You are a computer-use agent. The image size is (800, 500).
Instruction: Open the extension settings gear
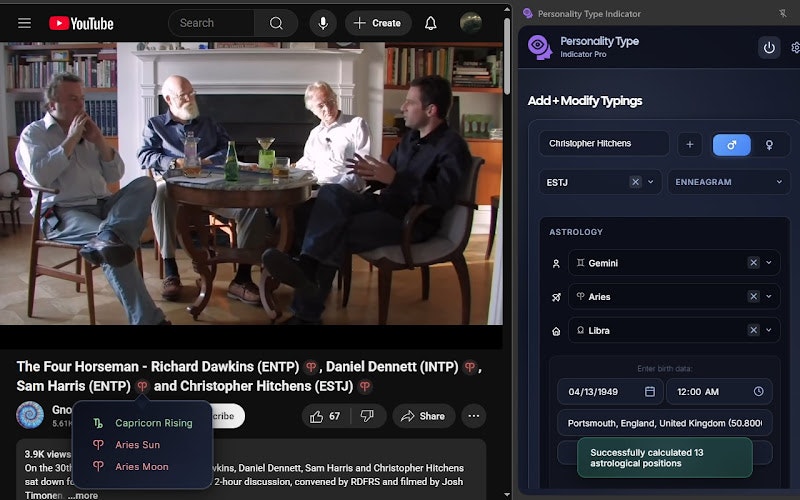point(794,48)
